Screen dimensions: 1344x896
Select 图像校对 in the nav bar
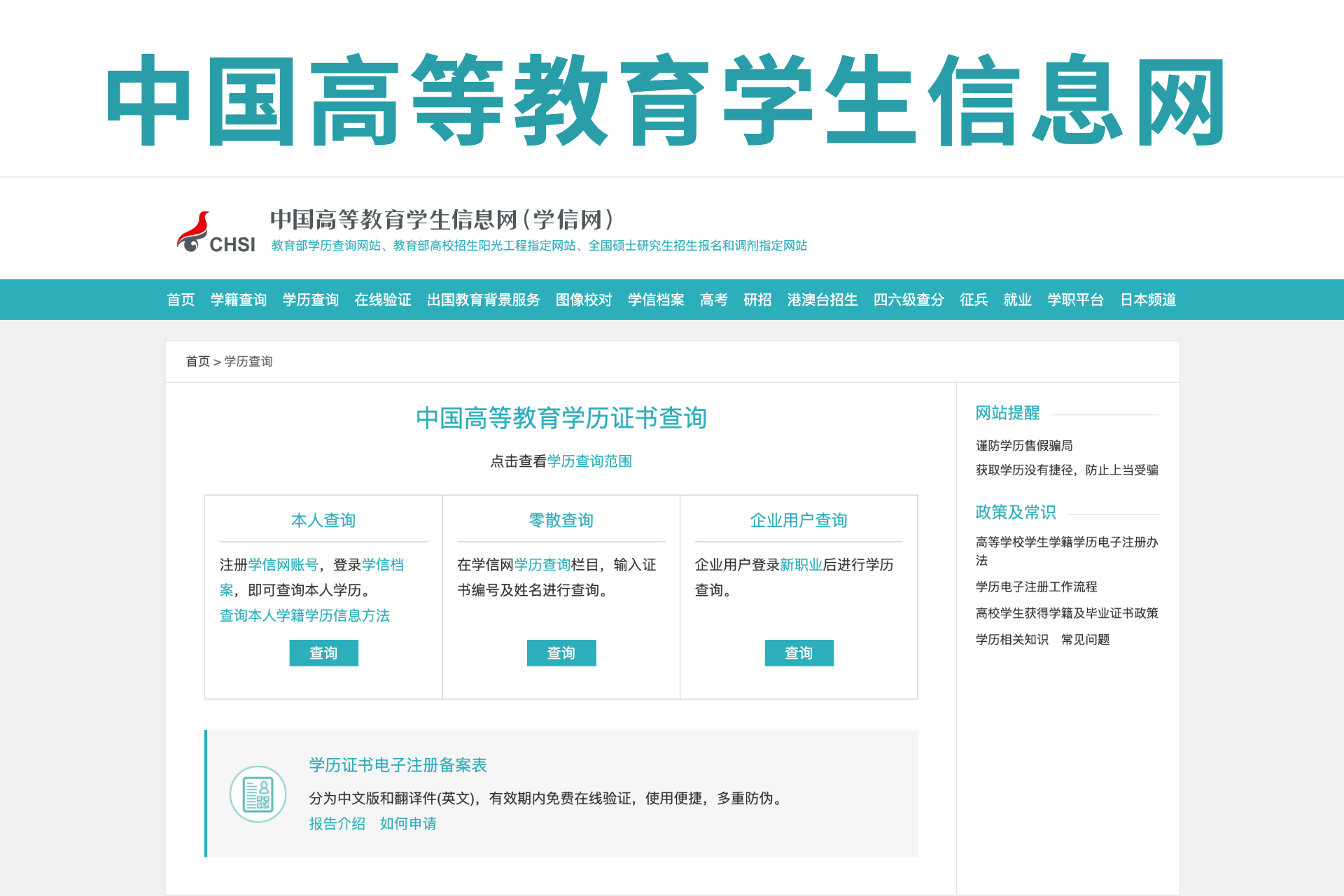pyautogui.click(x=584, y=300)
